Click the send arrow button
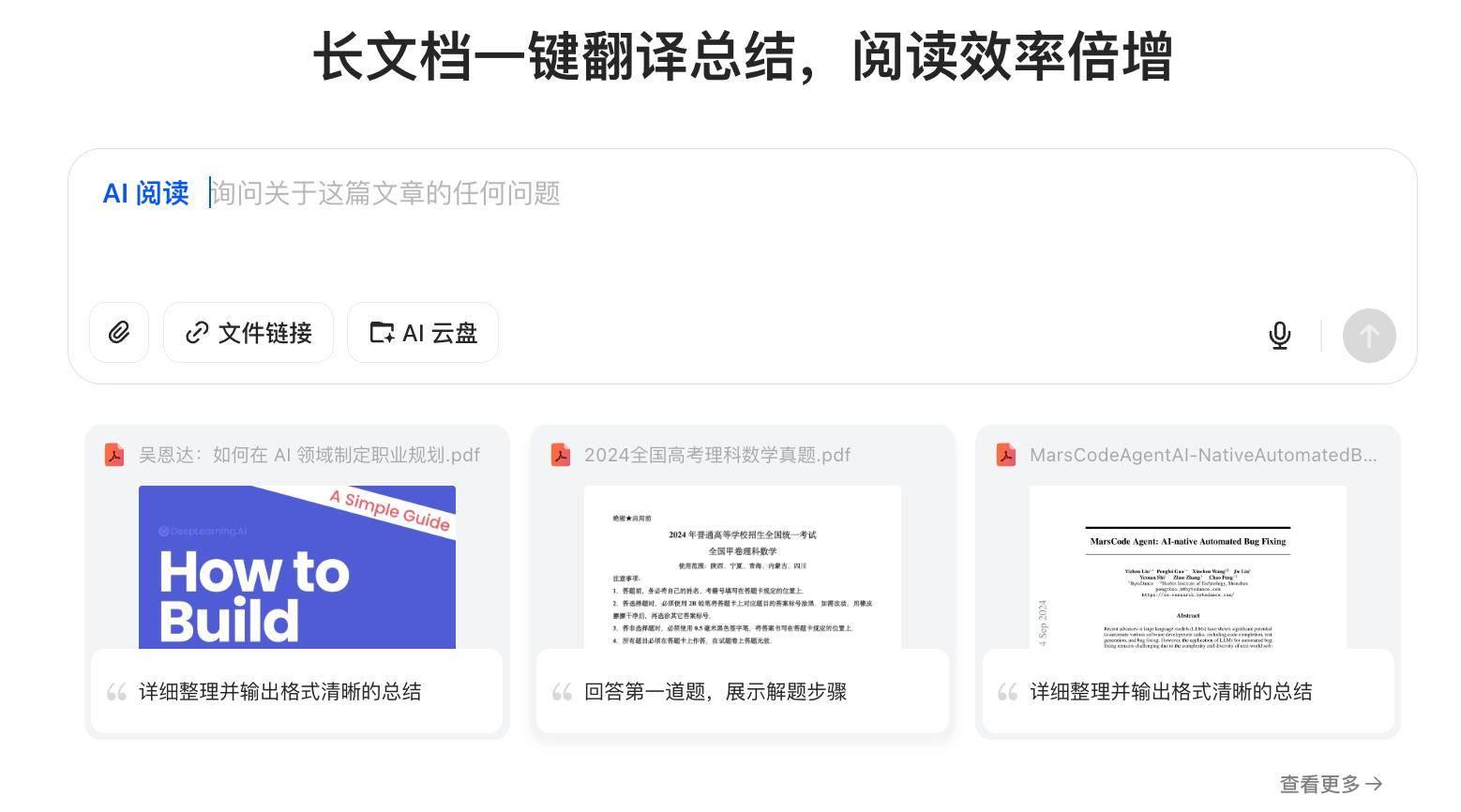Viewport: 1461px width, 812px height. [1369, 336]
